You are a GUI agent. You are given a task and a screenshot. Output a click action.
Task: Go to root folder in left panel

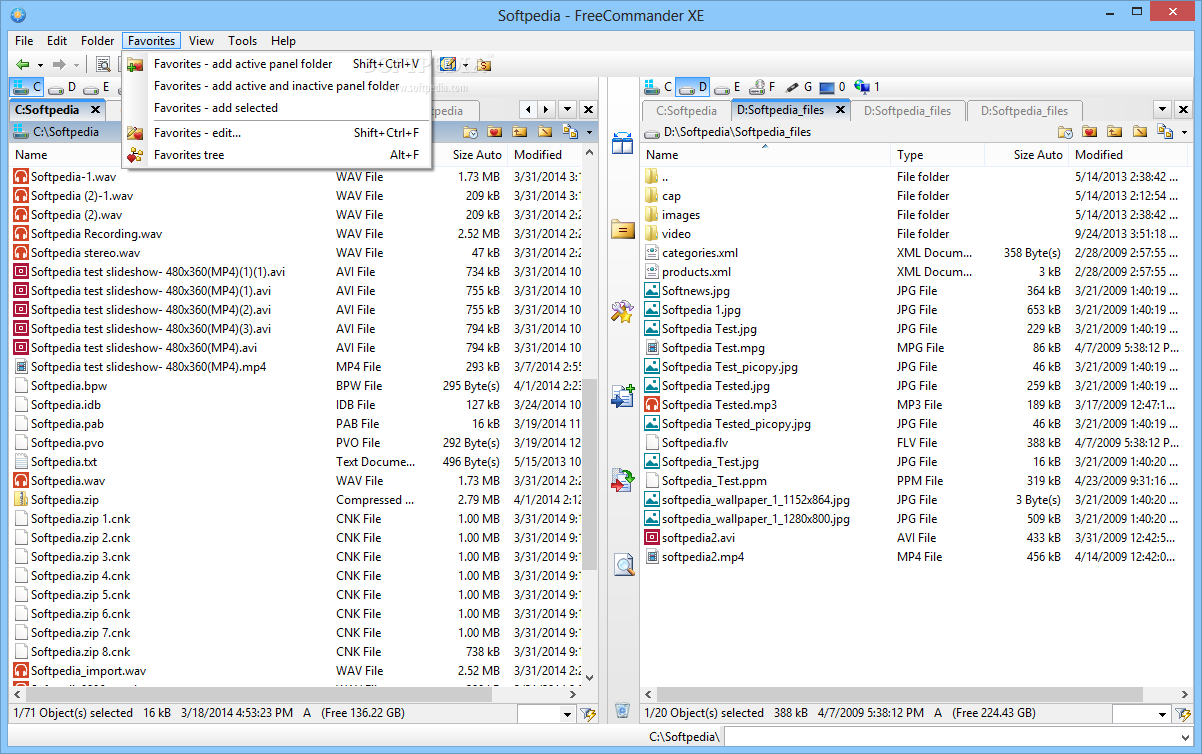click(545, 132)
